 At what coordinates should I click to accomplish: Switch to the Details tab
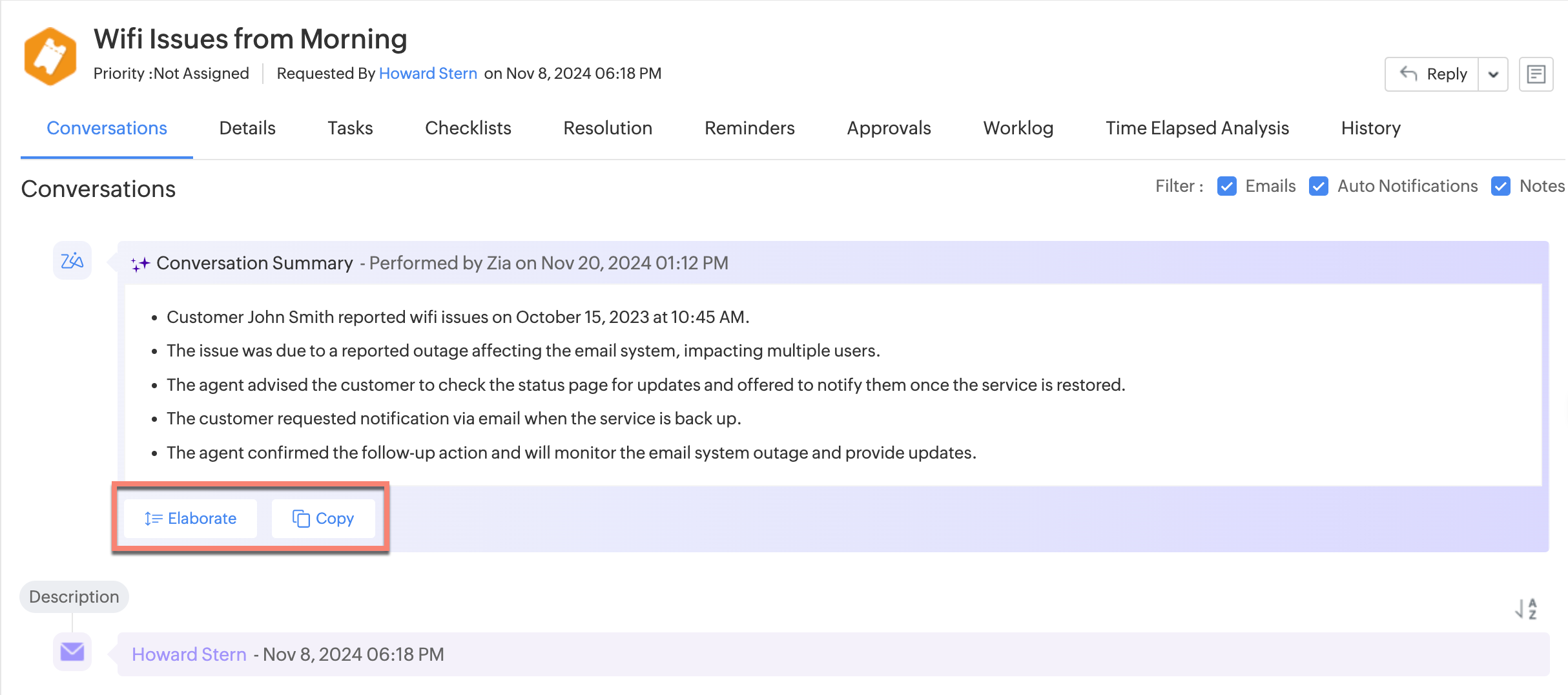(x=247, y=128)
